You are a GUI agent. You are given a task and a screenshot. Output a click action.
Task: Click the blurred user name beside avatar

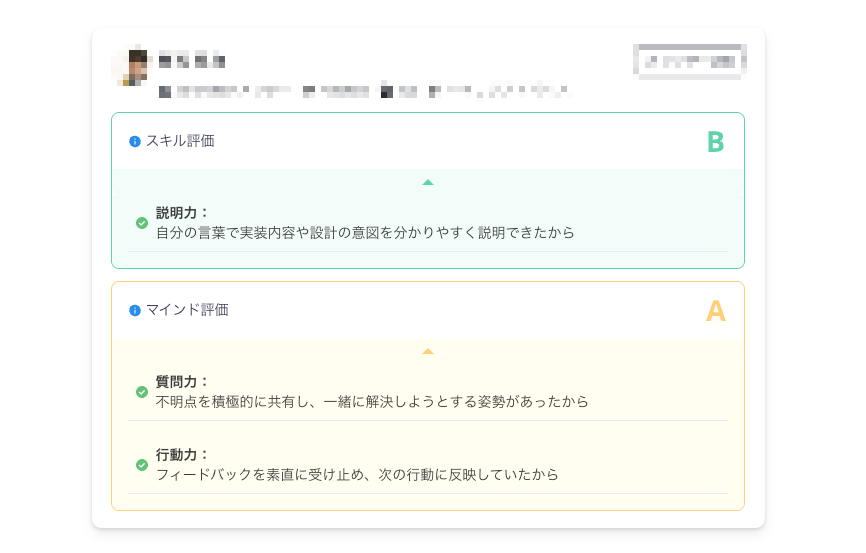coord(192,61)
